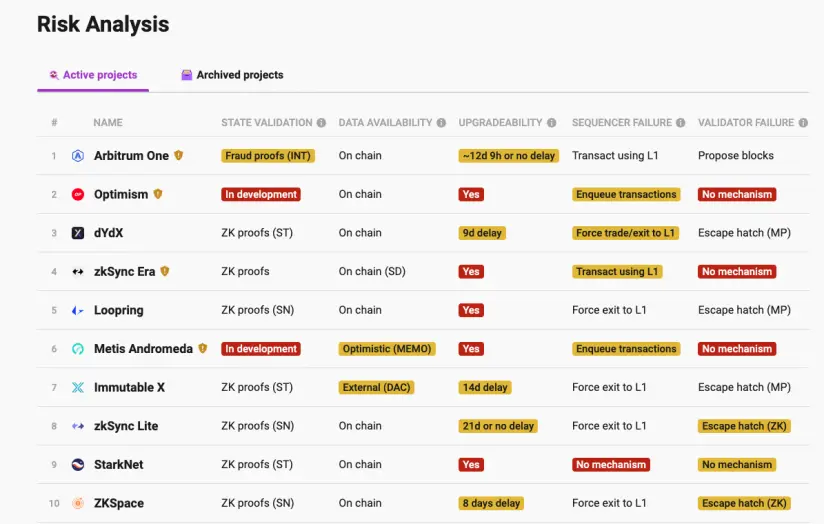
Task: Click the Upgradeability info icon
Action: [x=551, y=122]
